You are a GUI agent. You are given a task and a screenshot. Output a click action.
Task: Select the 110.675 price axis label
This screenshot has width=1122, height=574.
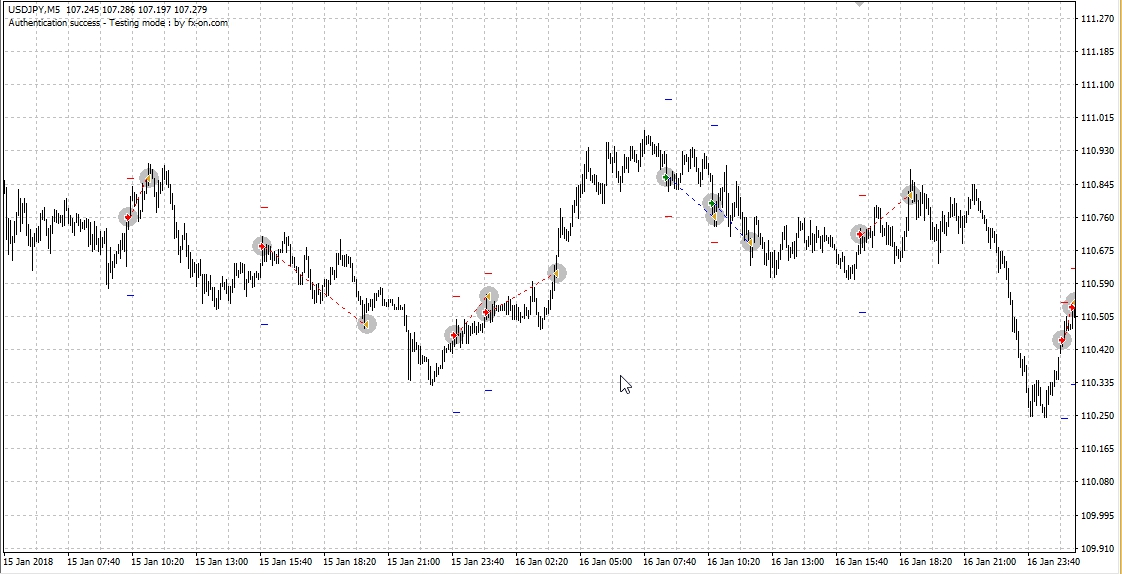[1098, 250]
